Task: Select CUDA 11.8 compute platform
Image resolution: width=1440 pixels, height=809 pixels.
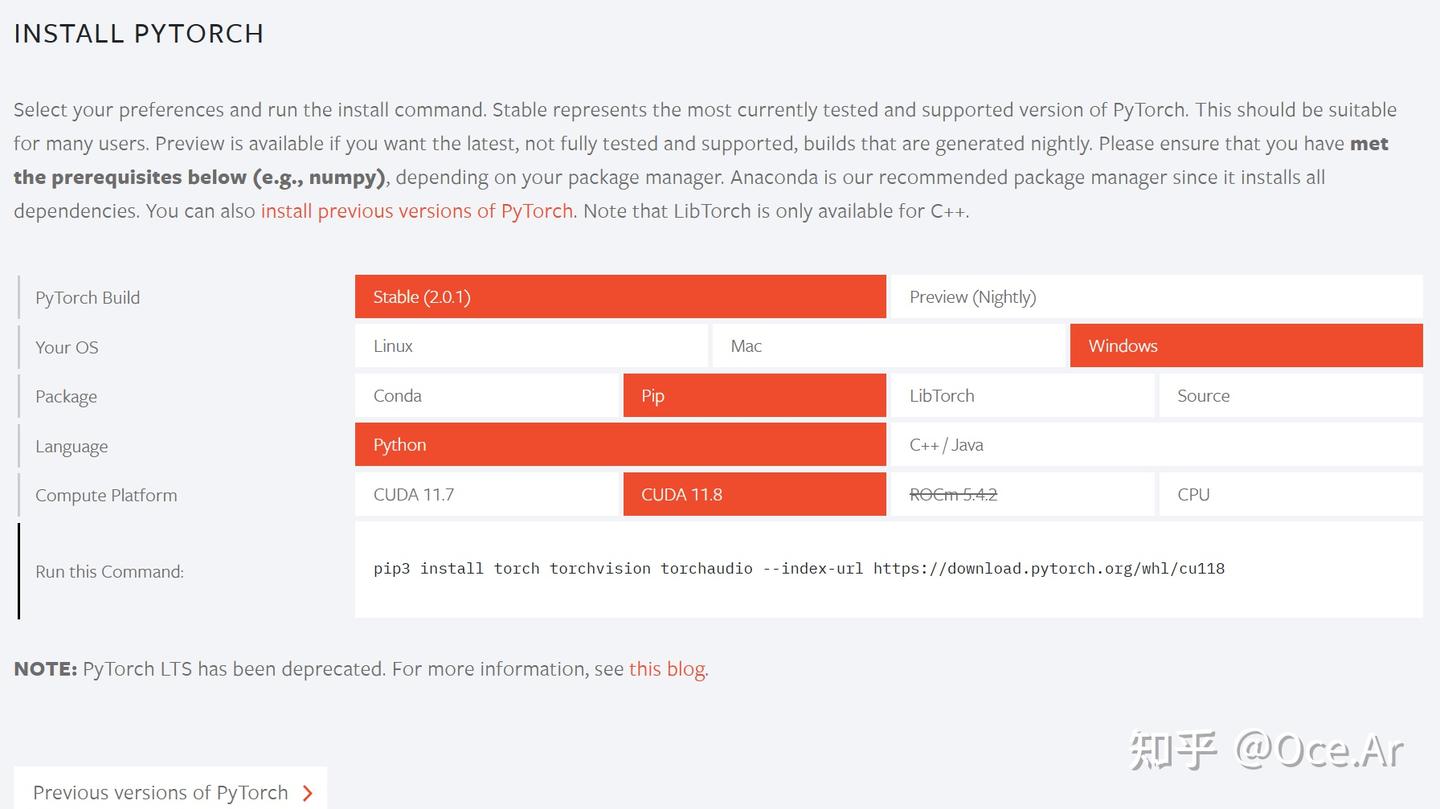Action: coord(754,495)
